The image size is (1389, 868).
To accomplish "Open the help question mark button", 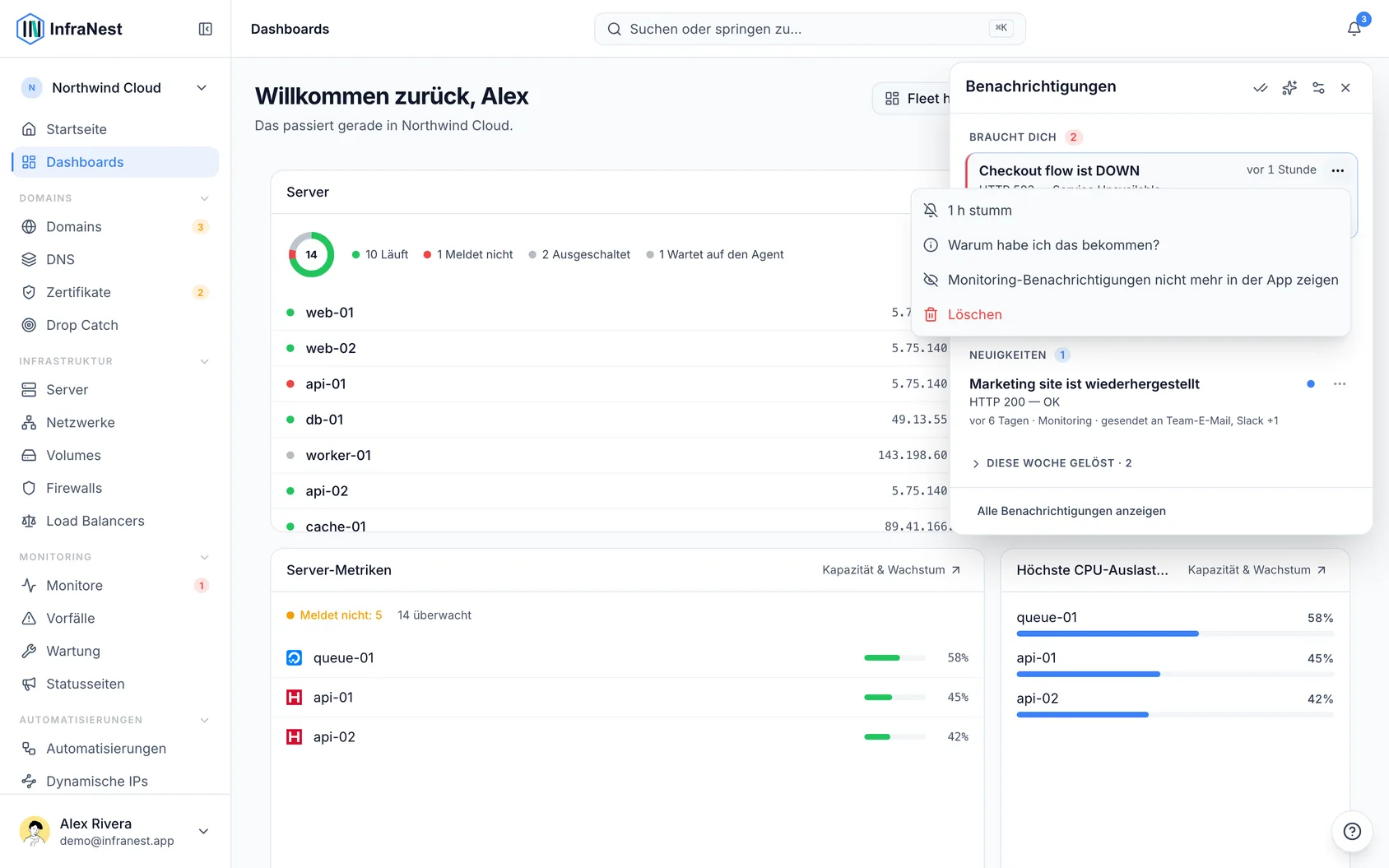I will 1352,831.
